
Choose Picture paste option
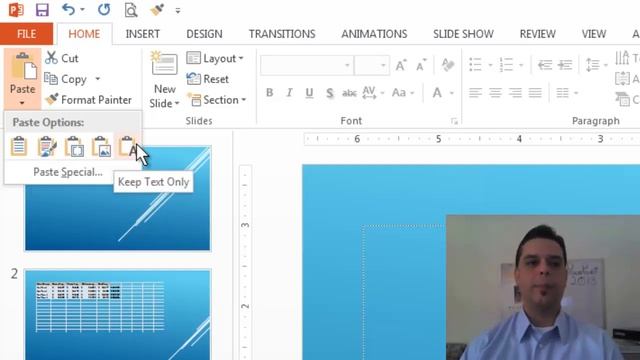pyautogui.click(x=101, y=146)
